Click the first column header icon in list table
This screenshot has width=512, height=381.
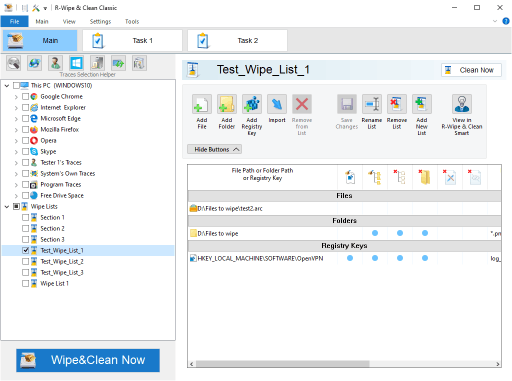pyautogui.click(x=350, y=177)
